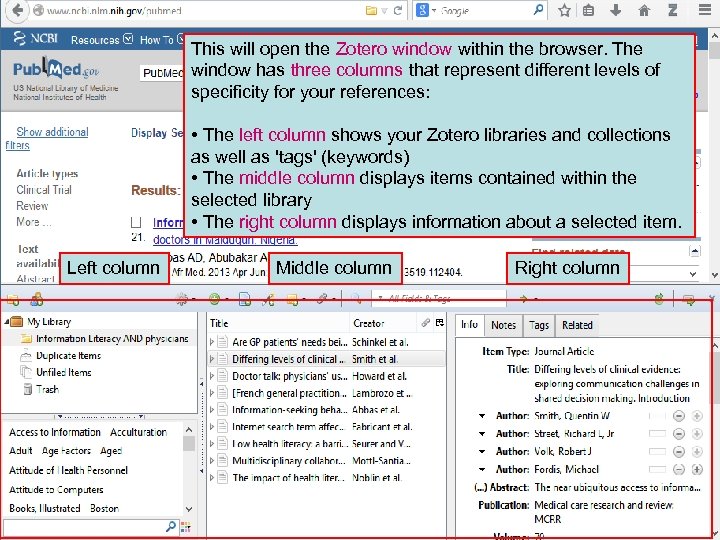
Task: Add creator after Fordis, Michael with plus
Action: click(x=697, y=469)
